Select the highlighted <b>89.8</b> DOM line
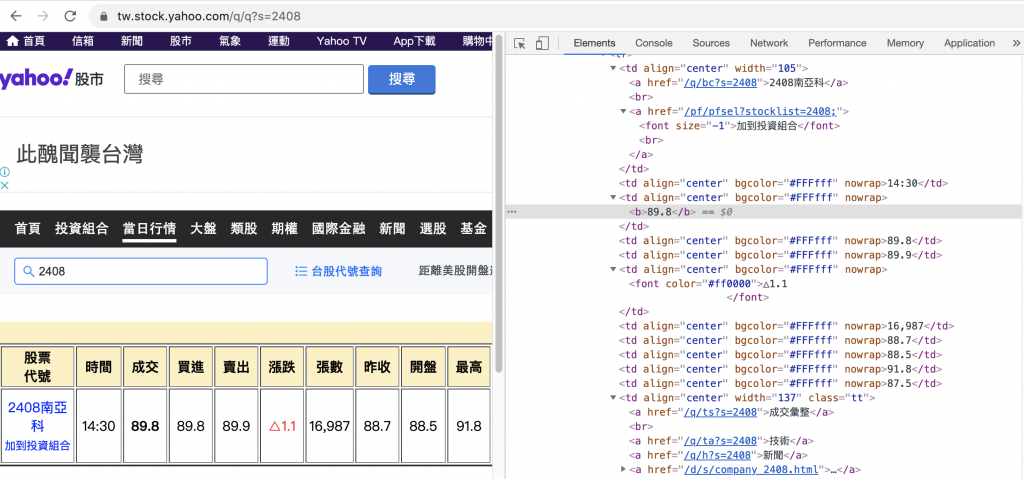Screen dimensions: 1024x479 [x=764, y=212]
